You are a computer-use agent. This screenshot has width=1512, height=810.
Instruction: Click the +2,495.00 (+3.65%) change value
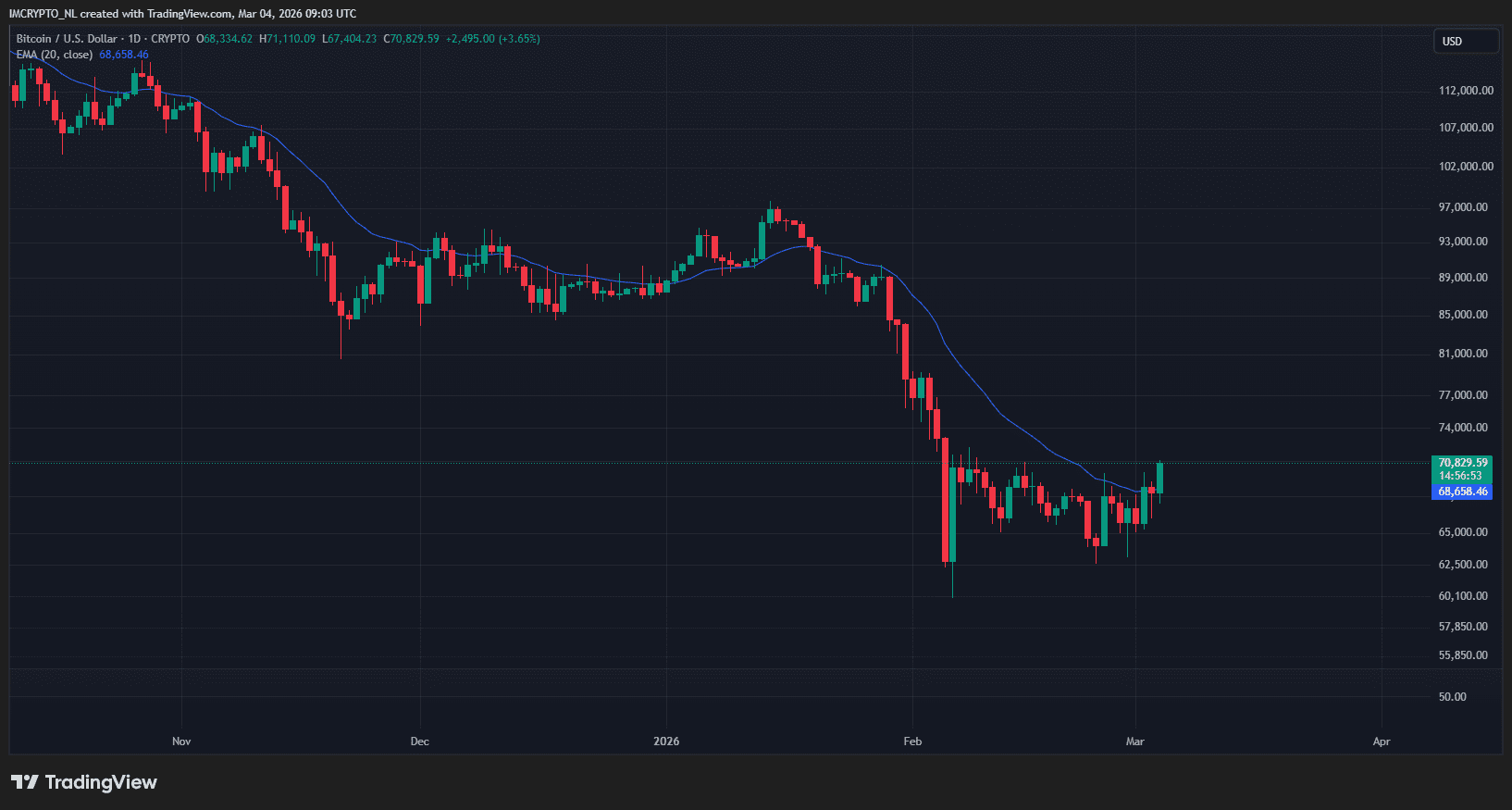(x=492, y=39)
